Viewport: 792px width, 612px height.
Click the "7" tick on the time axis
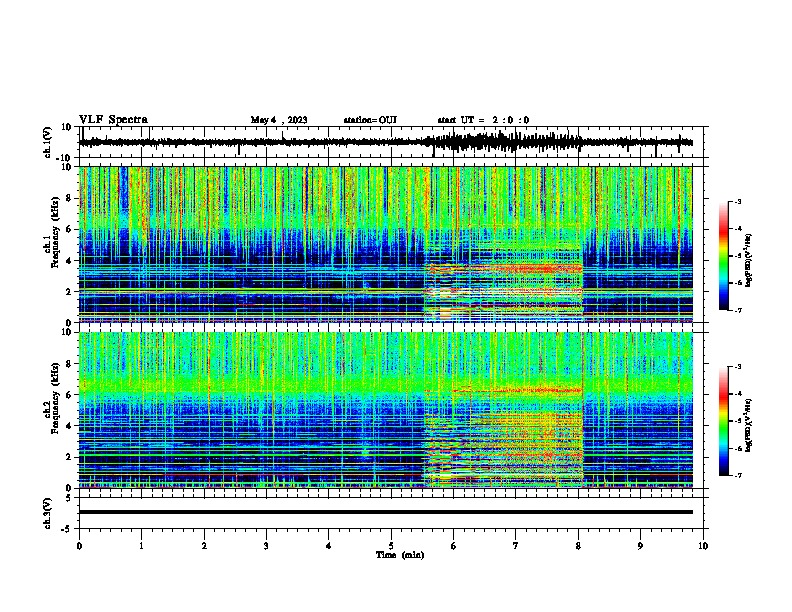click(516, 546)
